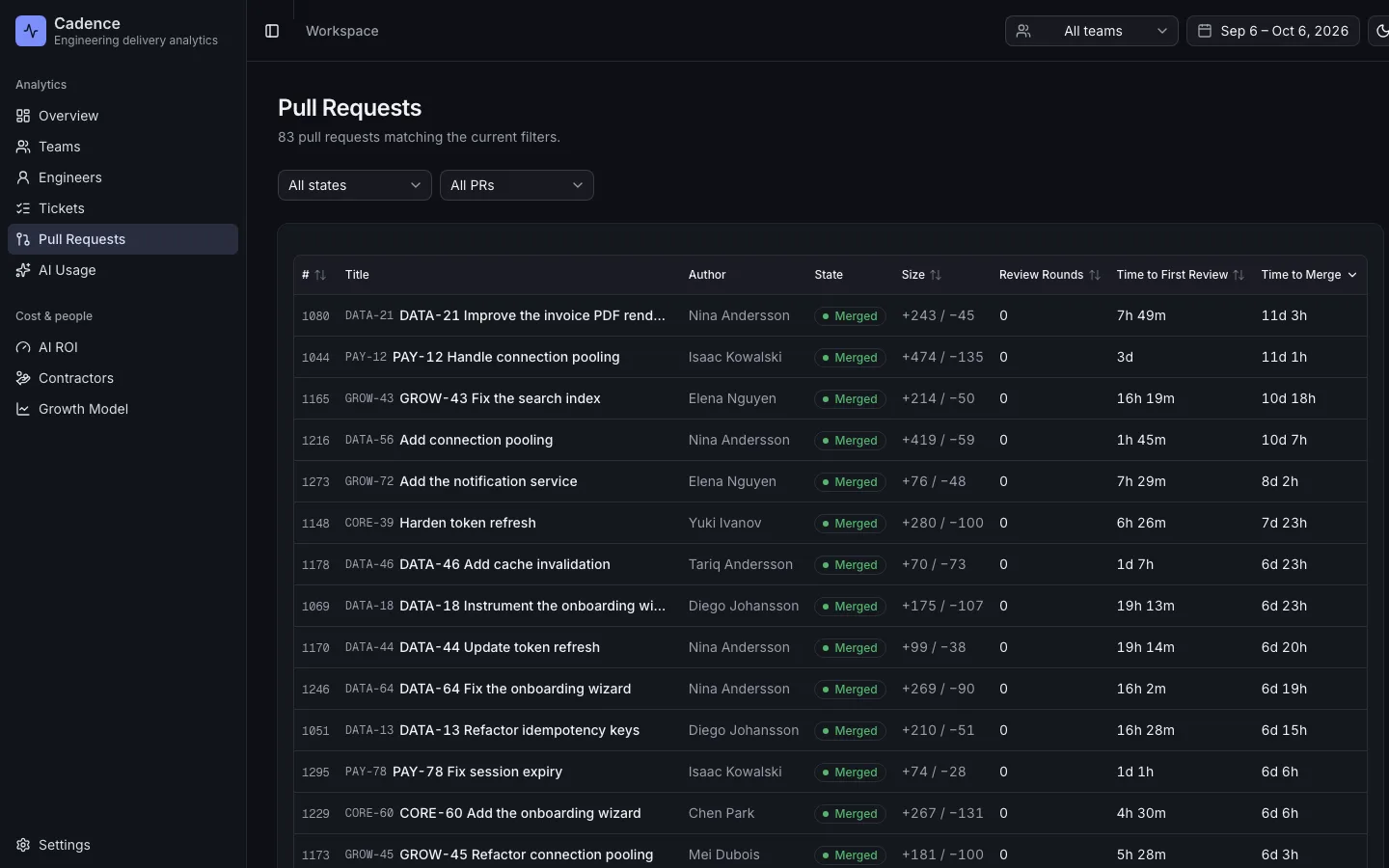
Task: Click the Overview grid icon
Action: tap(23, 116)
